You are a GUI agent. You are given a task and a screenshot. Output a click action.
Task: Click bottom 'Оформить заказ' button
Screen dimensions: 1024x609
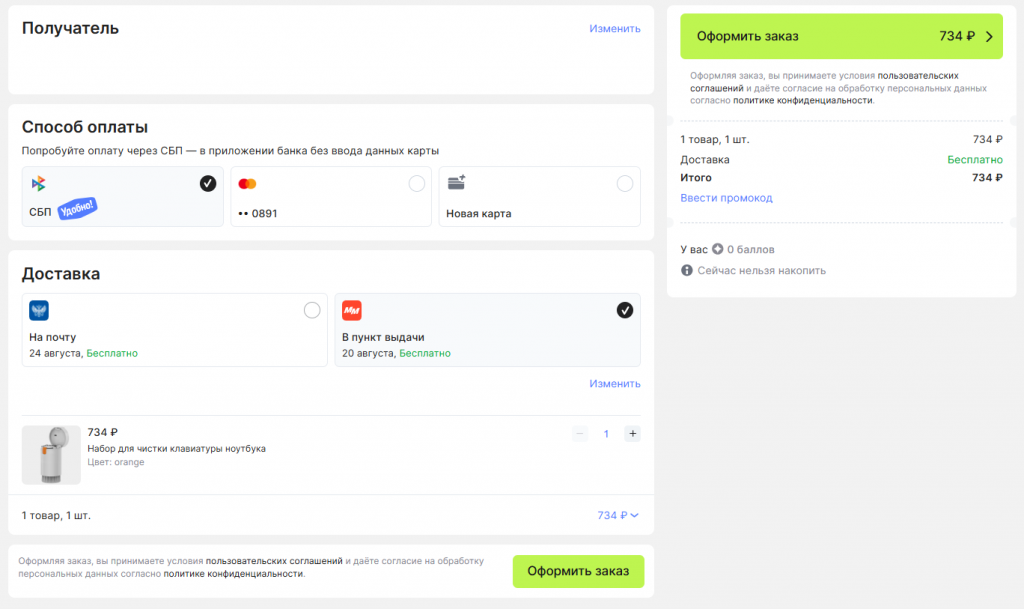tap(578, 571)
